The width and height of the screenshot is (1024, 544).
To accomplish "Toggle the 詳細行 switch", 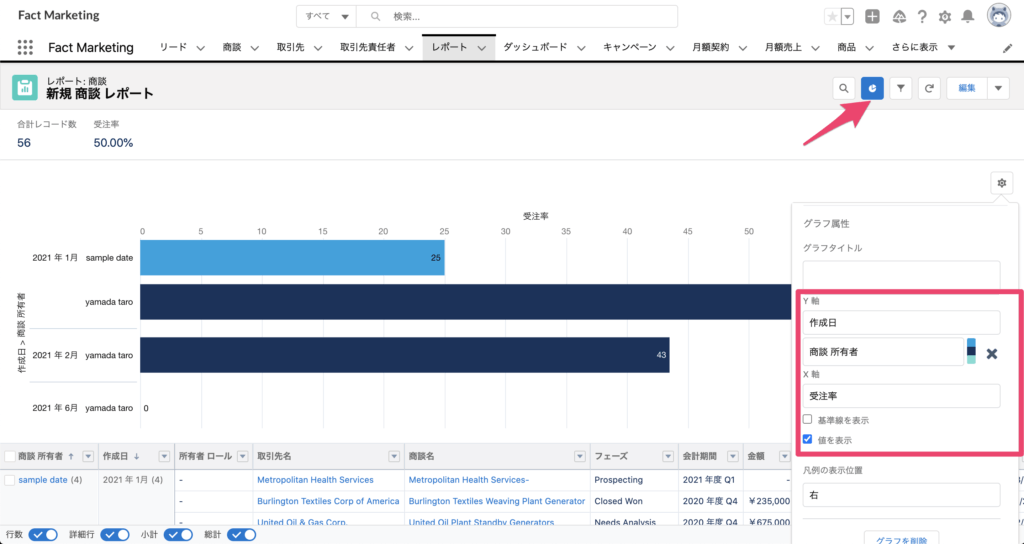I will [x=116, y=535].
